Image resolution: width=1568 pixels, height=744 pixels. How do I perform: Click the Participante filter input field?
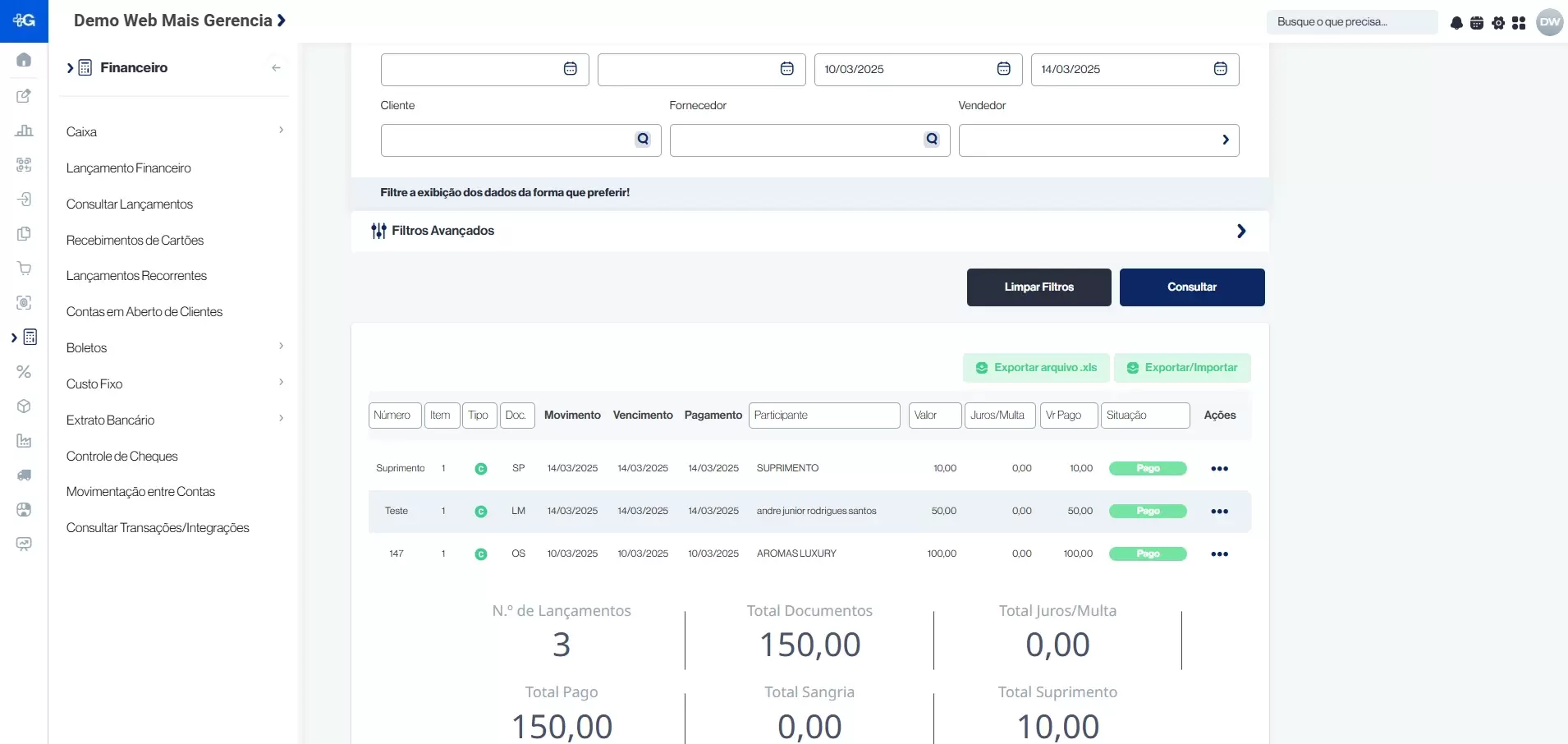tap(823, 416)
